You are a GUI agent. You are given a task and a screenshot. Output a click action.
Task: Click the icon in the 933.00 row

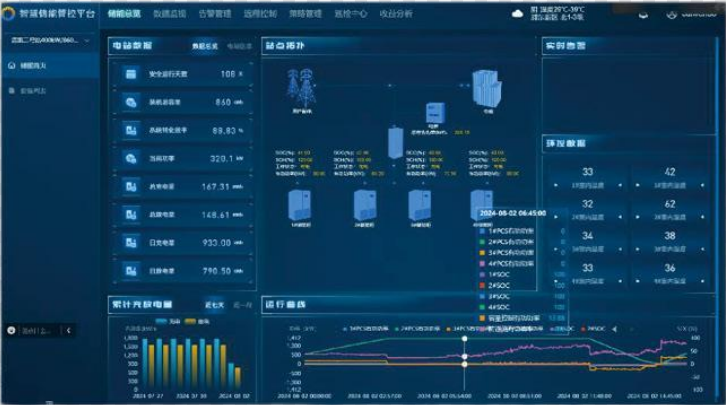tap(131, 243)
